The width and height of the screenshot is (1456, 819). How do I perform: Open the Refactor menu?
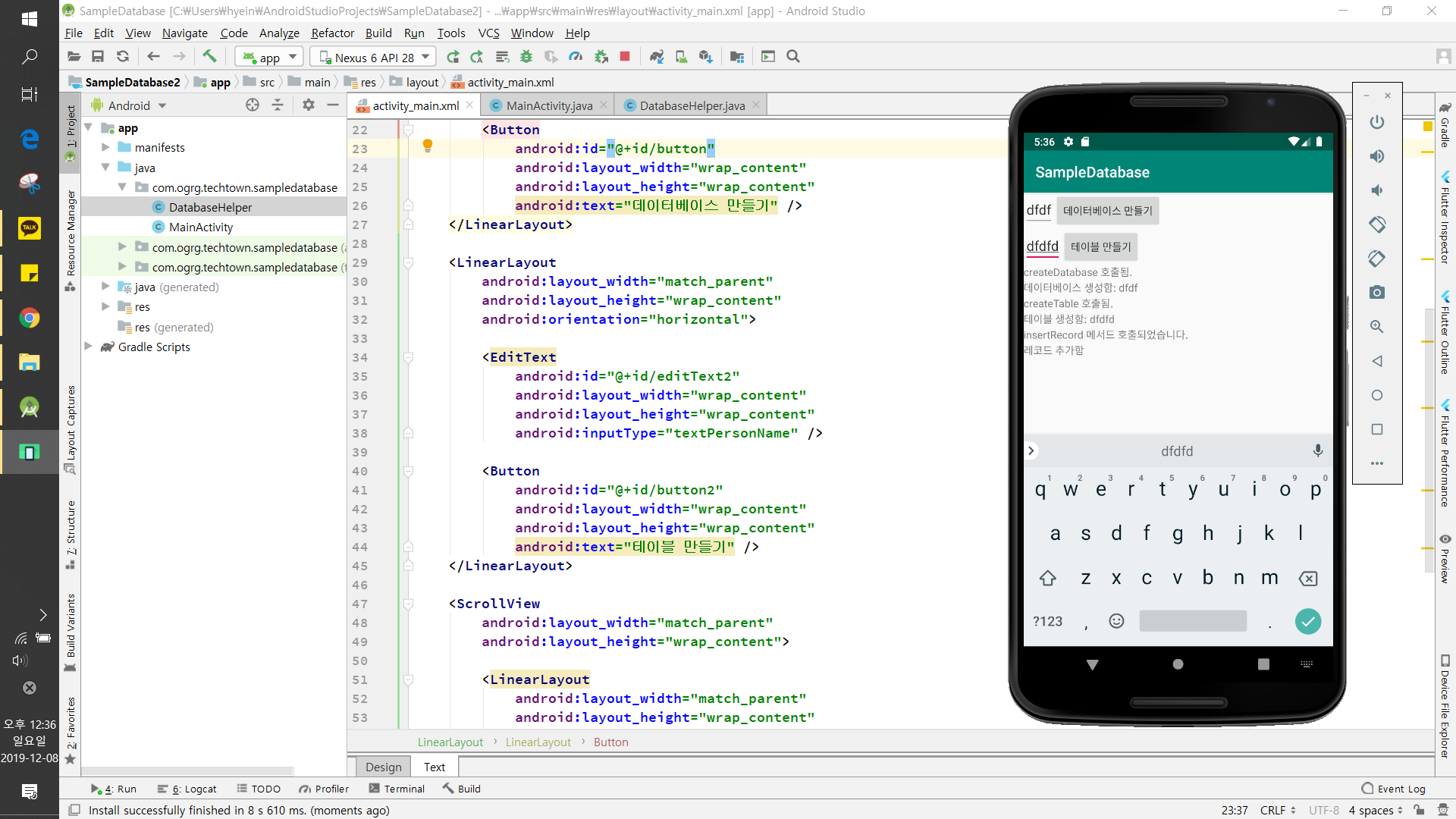[332, 33]
